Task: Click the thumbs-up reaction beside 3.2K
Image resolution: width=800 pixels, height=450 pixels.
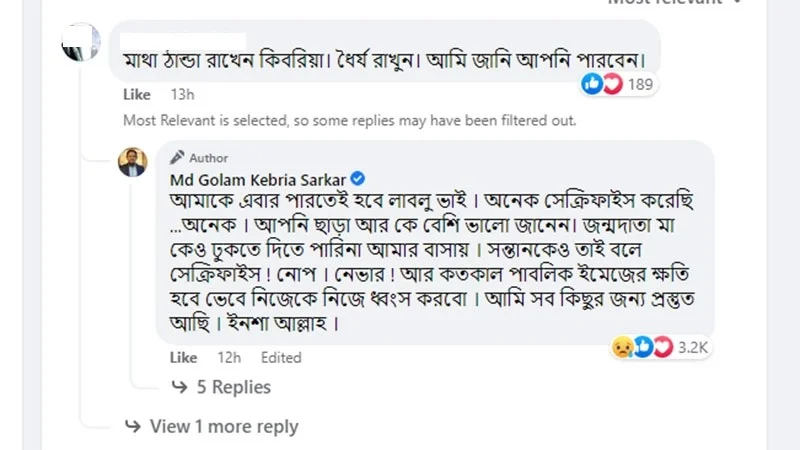Action: [x=643, y=347]
